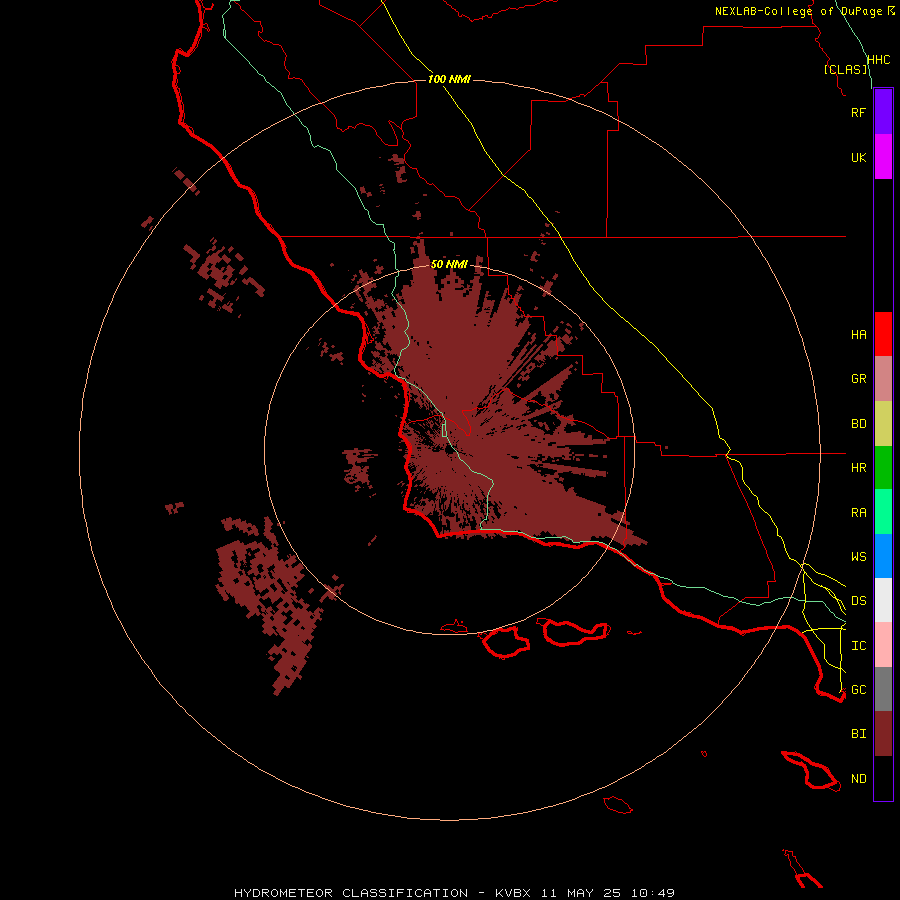Click the GR legend label
Viewport: 900px width, 900px height.
858,379
